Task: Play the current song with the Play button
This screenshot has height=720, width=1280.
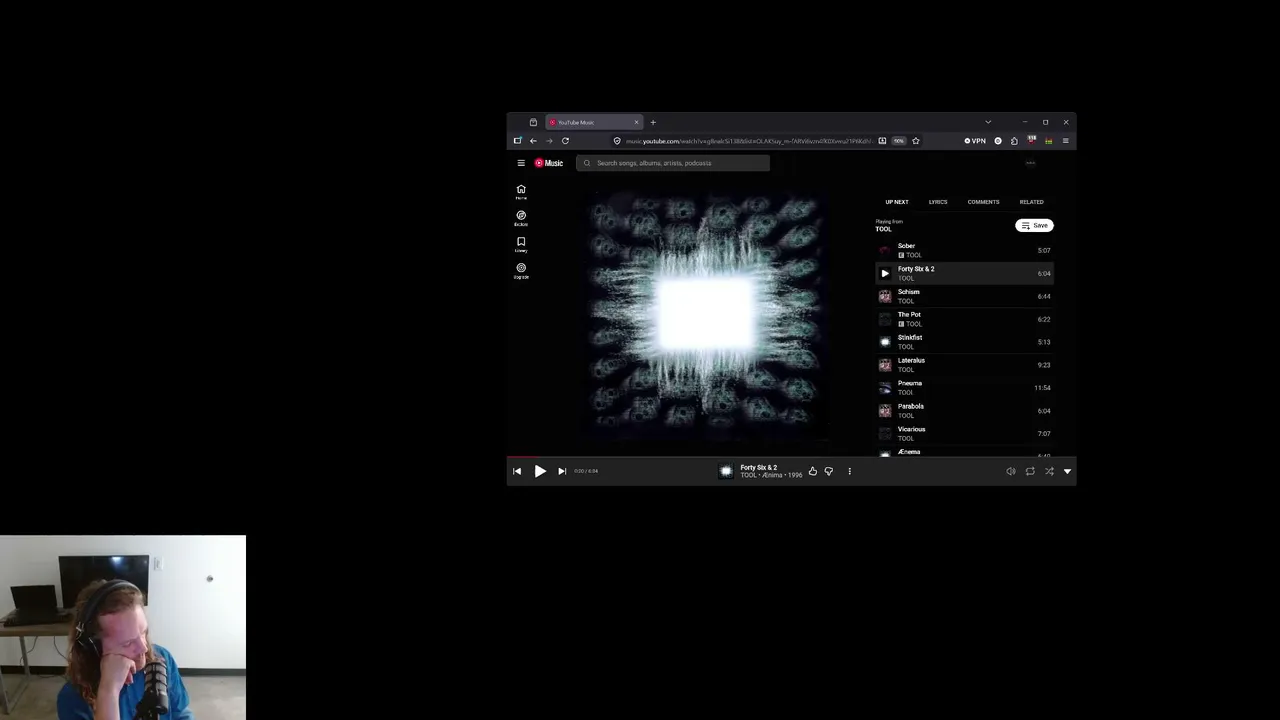Action: tap(540, 471)
